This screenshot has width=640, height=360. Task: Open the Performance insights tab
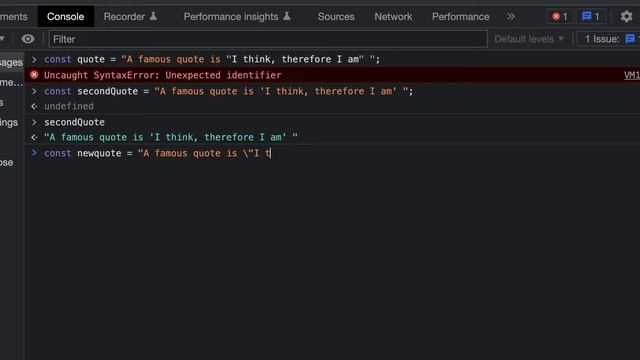tap(237, 17)
